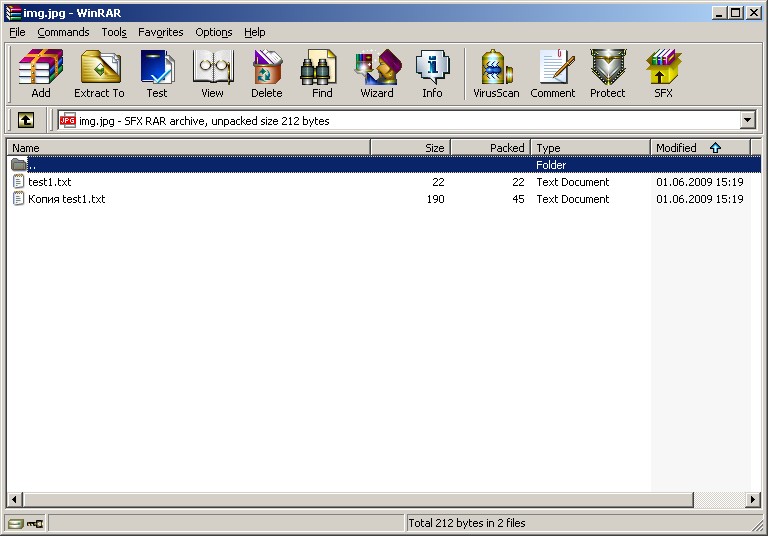Click the parent folder icon in list
Viewport: 768px width, 536px height.
click(19, 165)
